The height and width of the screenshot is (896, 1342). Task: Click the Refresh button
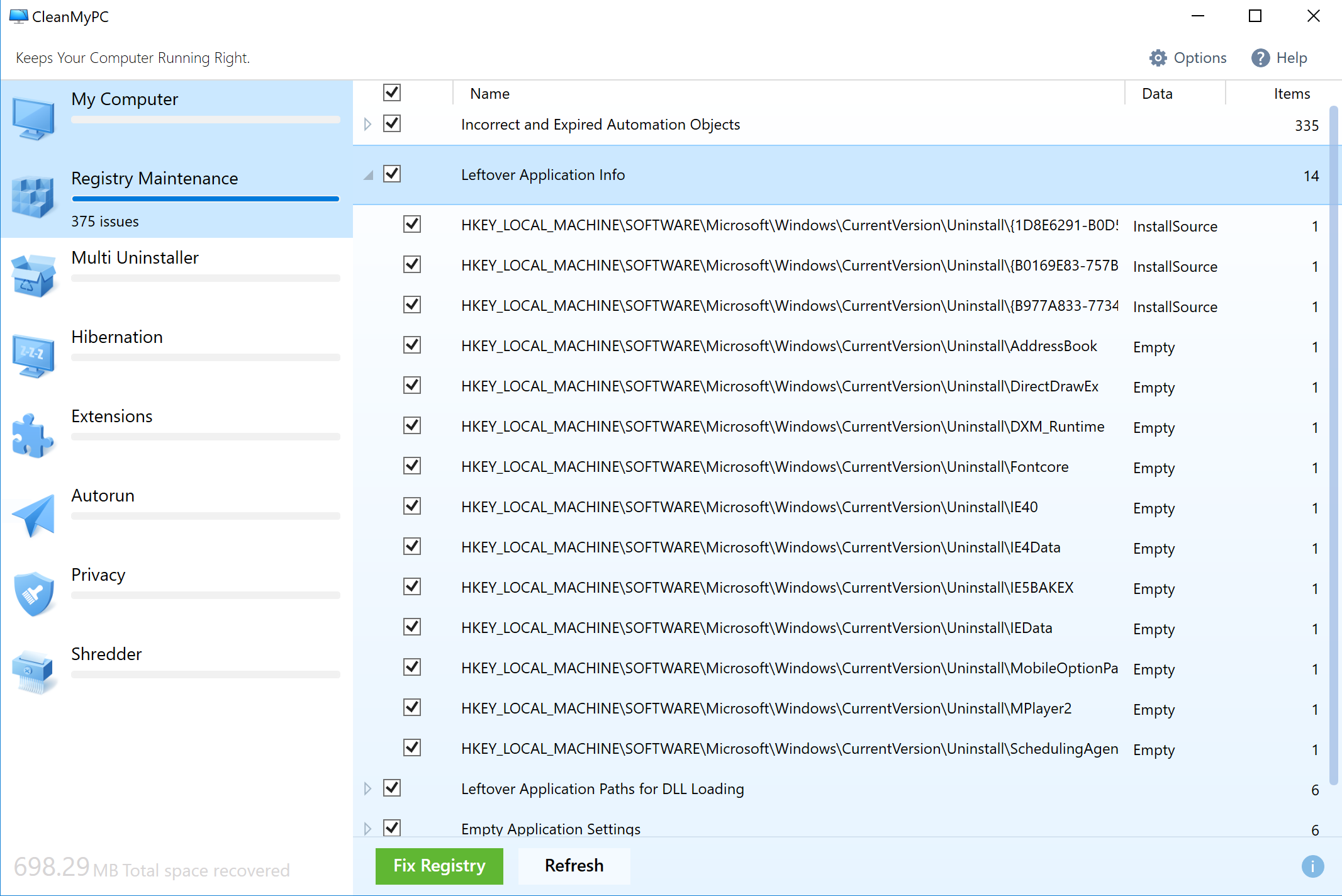(x=574, y=866)
